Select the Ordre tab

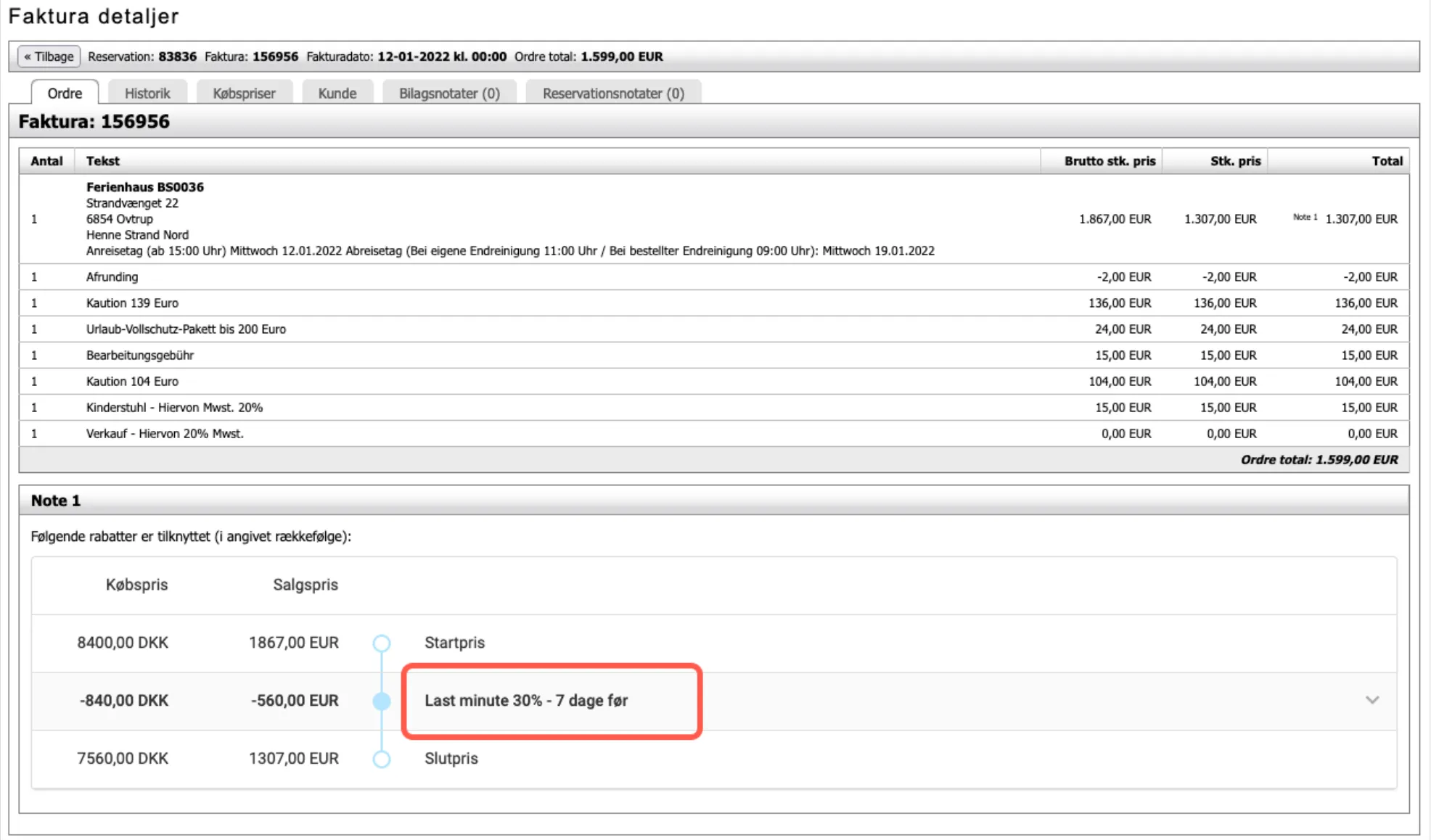click(x=65, y=93)
